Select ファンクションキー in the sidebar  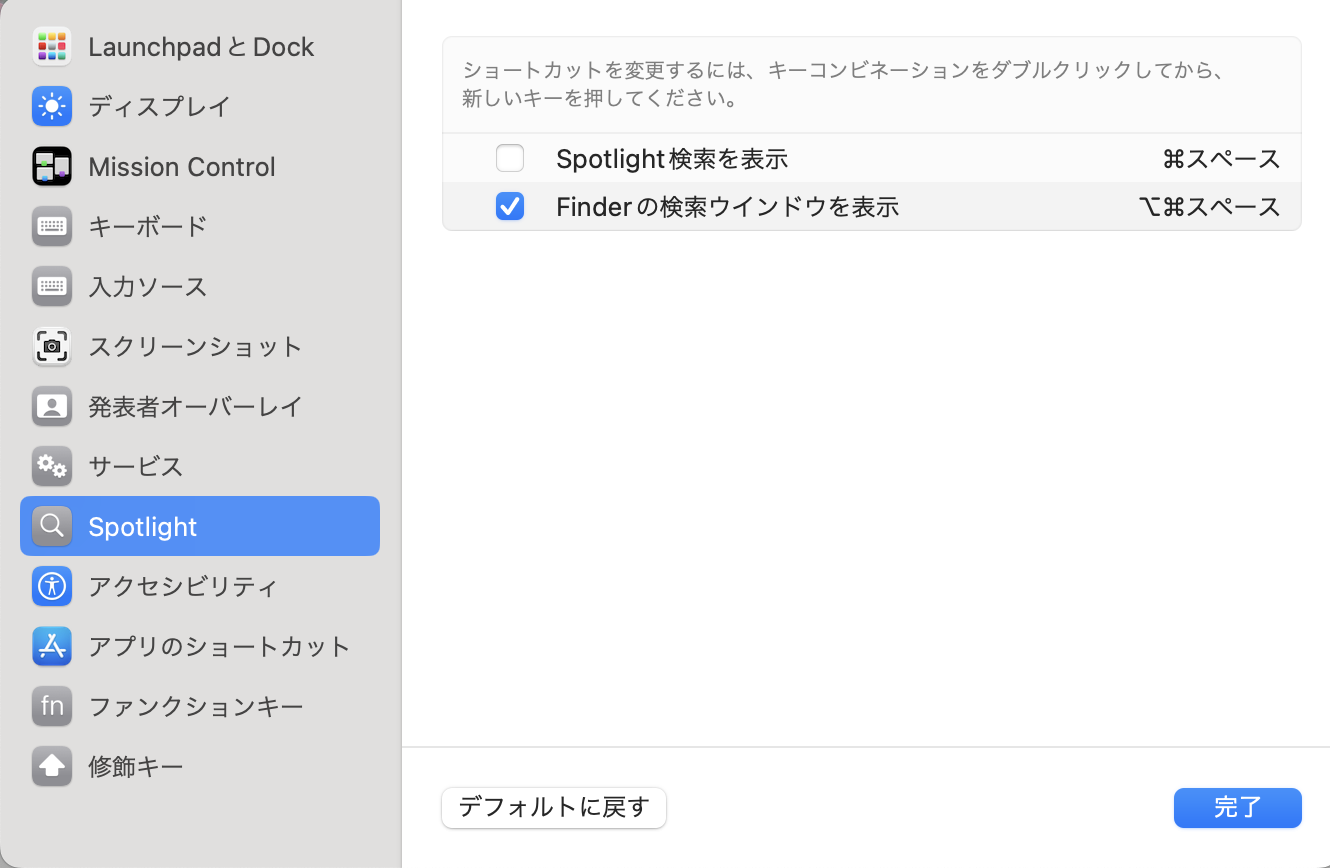(200, 706)
